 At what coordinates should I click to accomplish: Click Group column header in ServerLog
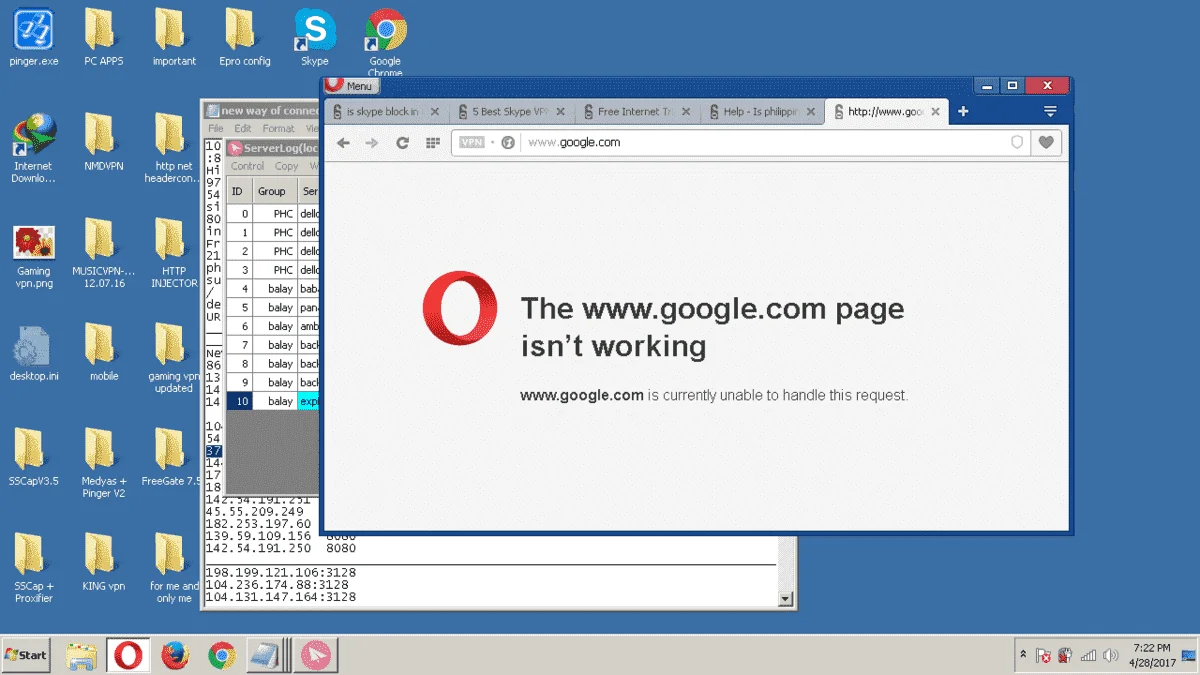point(274,191)
